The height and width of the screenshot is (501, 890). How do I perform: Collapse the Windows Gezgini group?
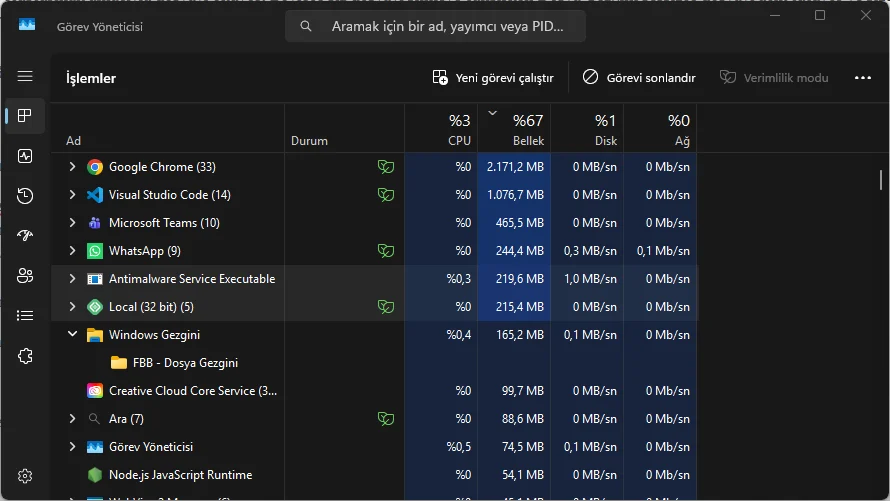click(72, 334)
